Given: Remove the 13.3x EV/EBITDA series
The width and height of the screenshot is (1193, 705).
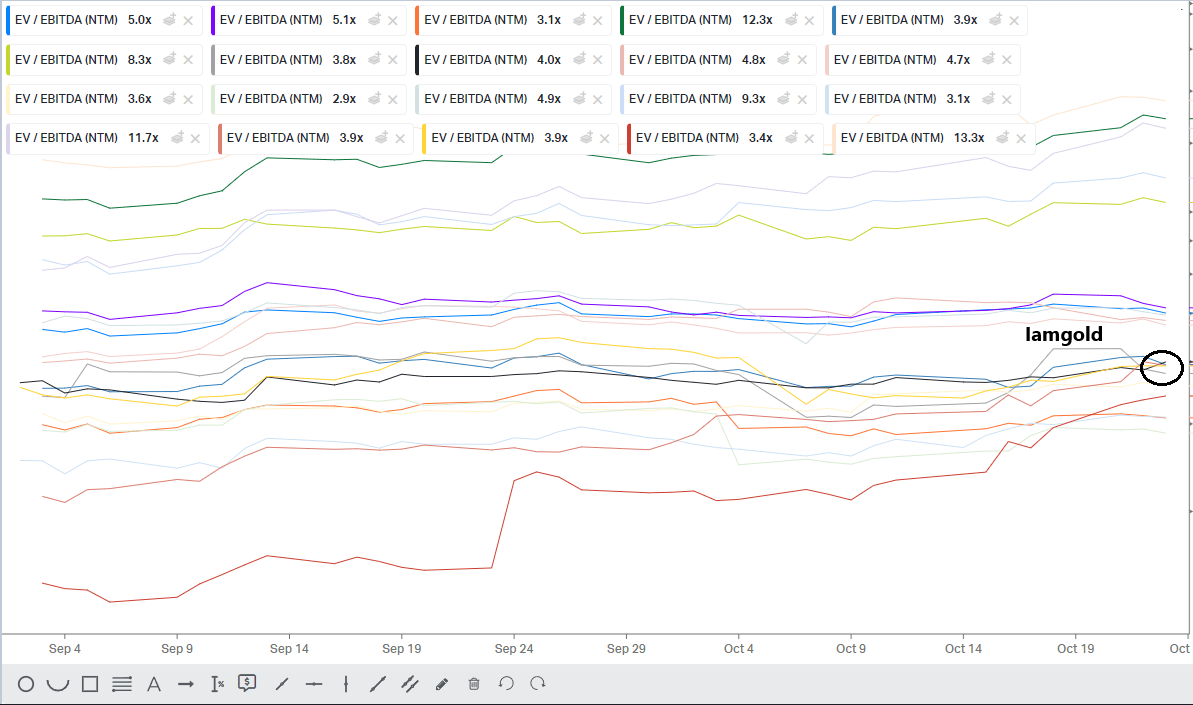Looking at the screenshot, I should click(1020, 138).
